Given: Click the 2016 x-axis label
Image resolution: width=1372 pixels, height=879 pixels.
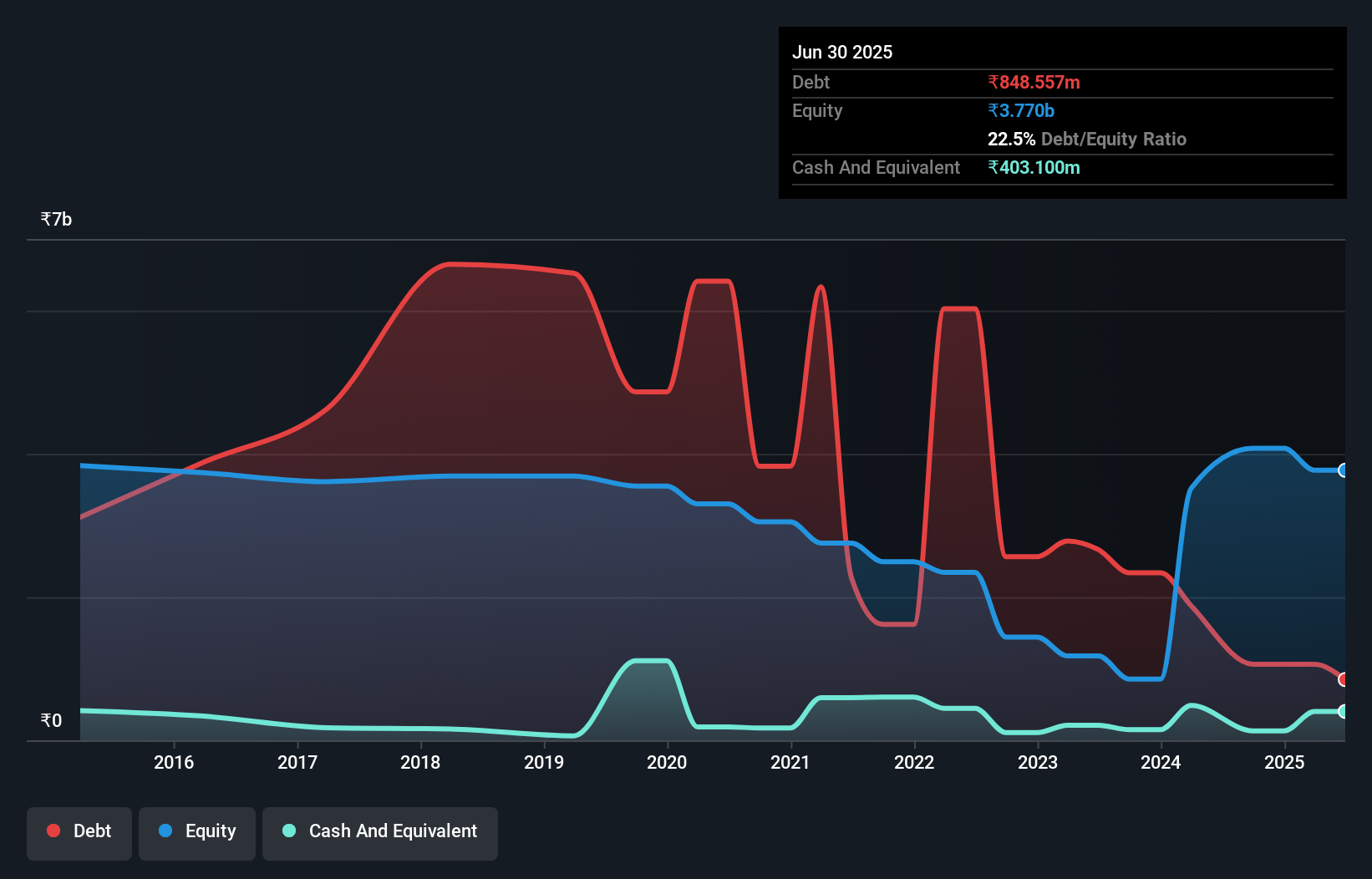Looking at the screenshot, I should click(174, 762).
